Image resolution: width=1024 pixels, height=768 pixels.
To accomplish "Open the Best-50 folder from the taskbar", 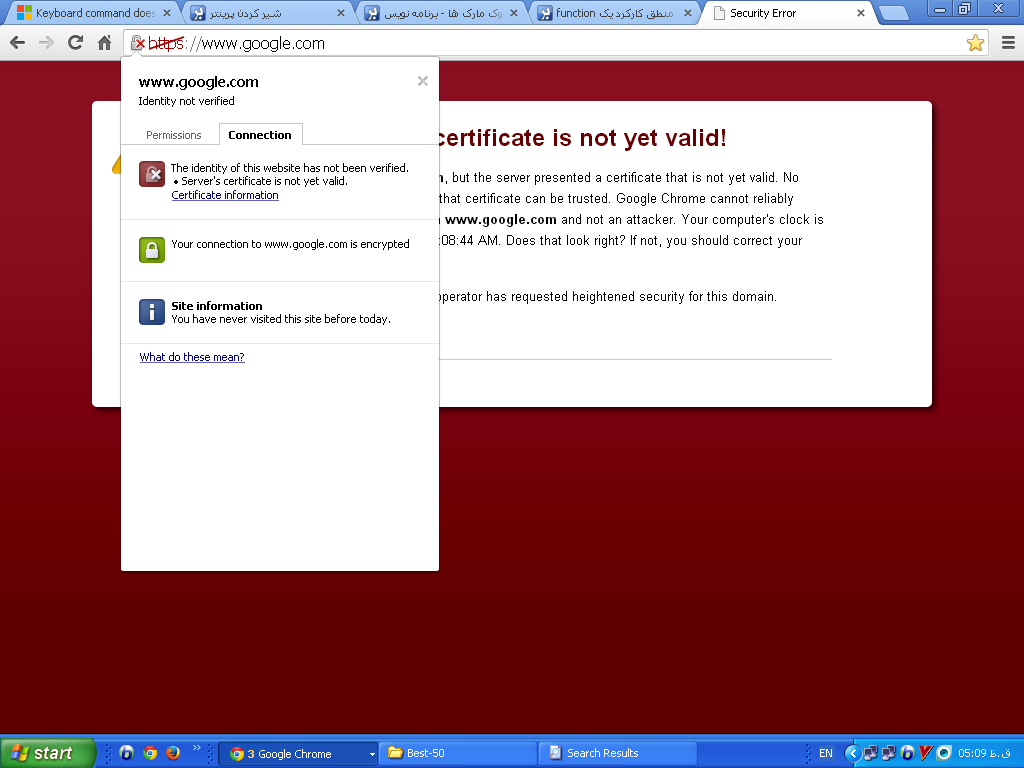I will point(458,754).
